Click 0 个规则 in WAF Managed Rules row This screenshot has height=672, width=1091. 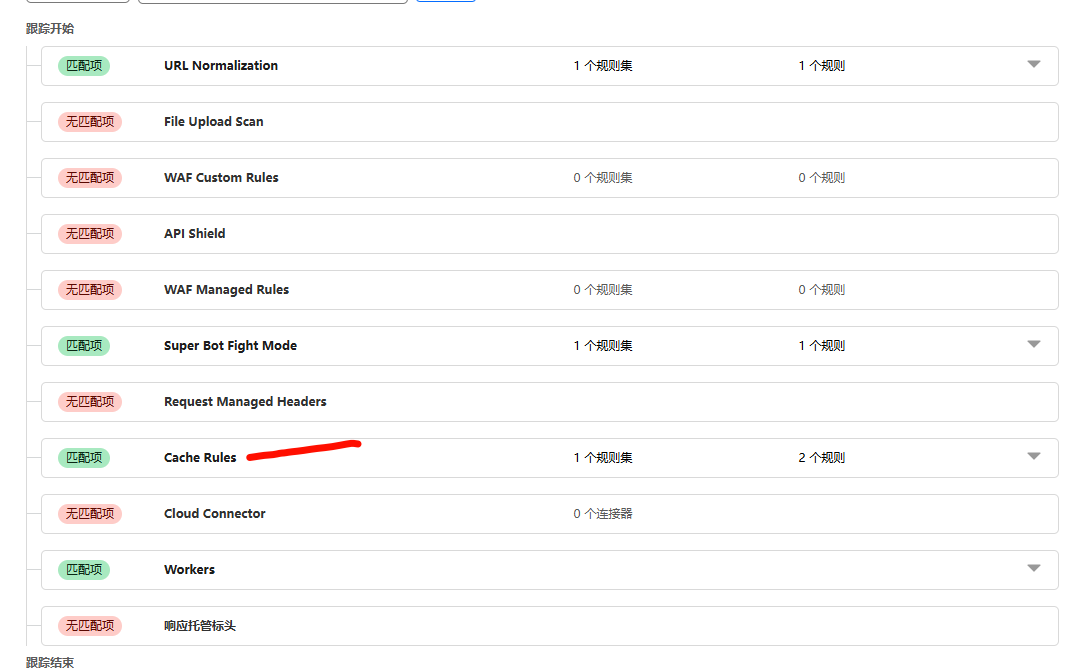pos(822,289)
